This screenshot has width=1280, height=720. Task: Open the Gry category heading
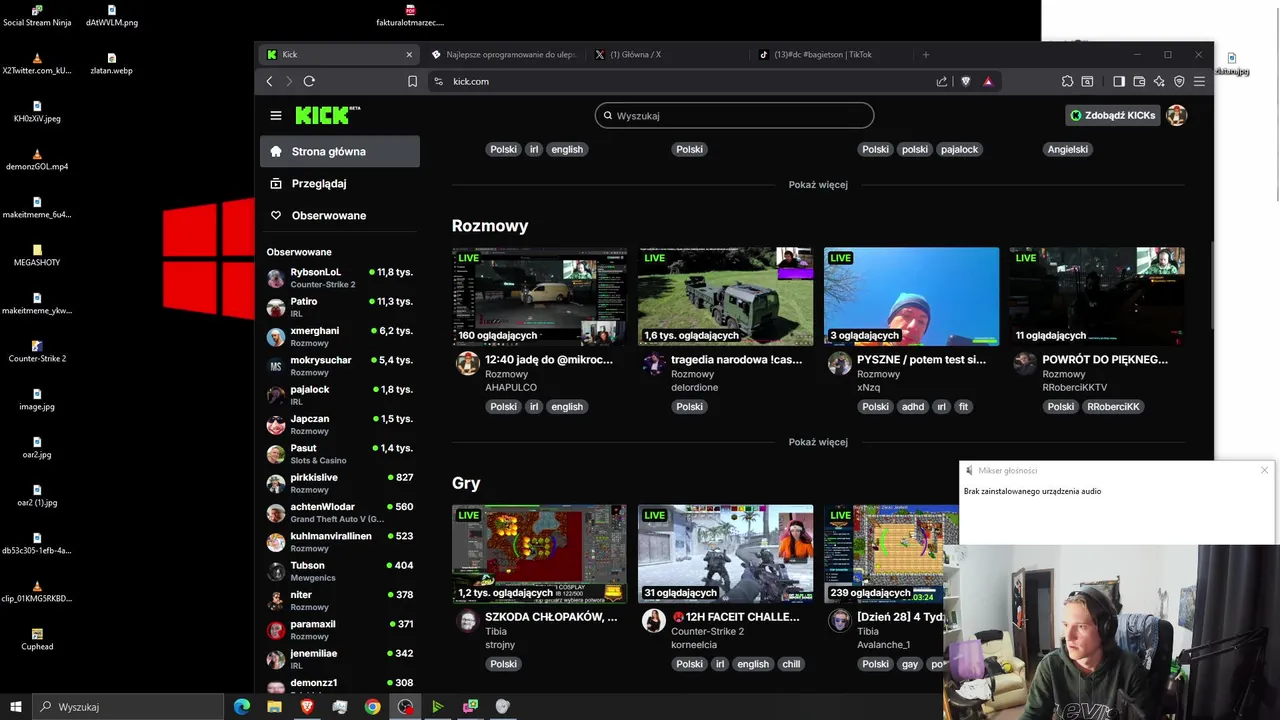466,483
